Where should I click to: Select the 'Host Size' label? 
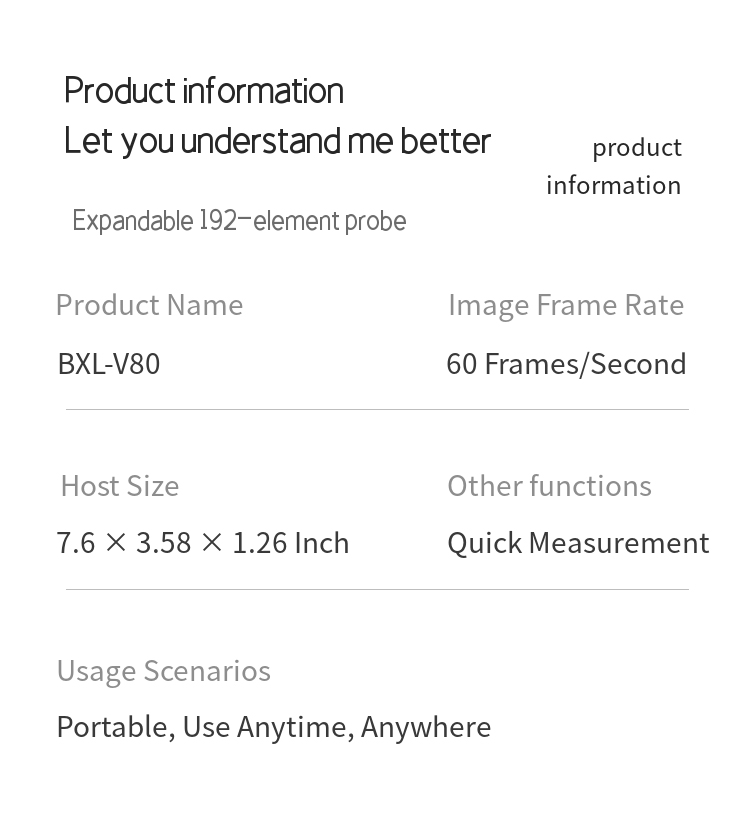coord(120,486)
